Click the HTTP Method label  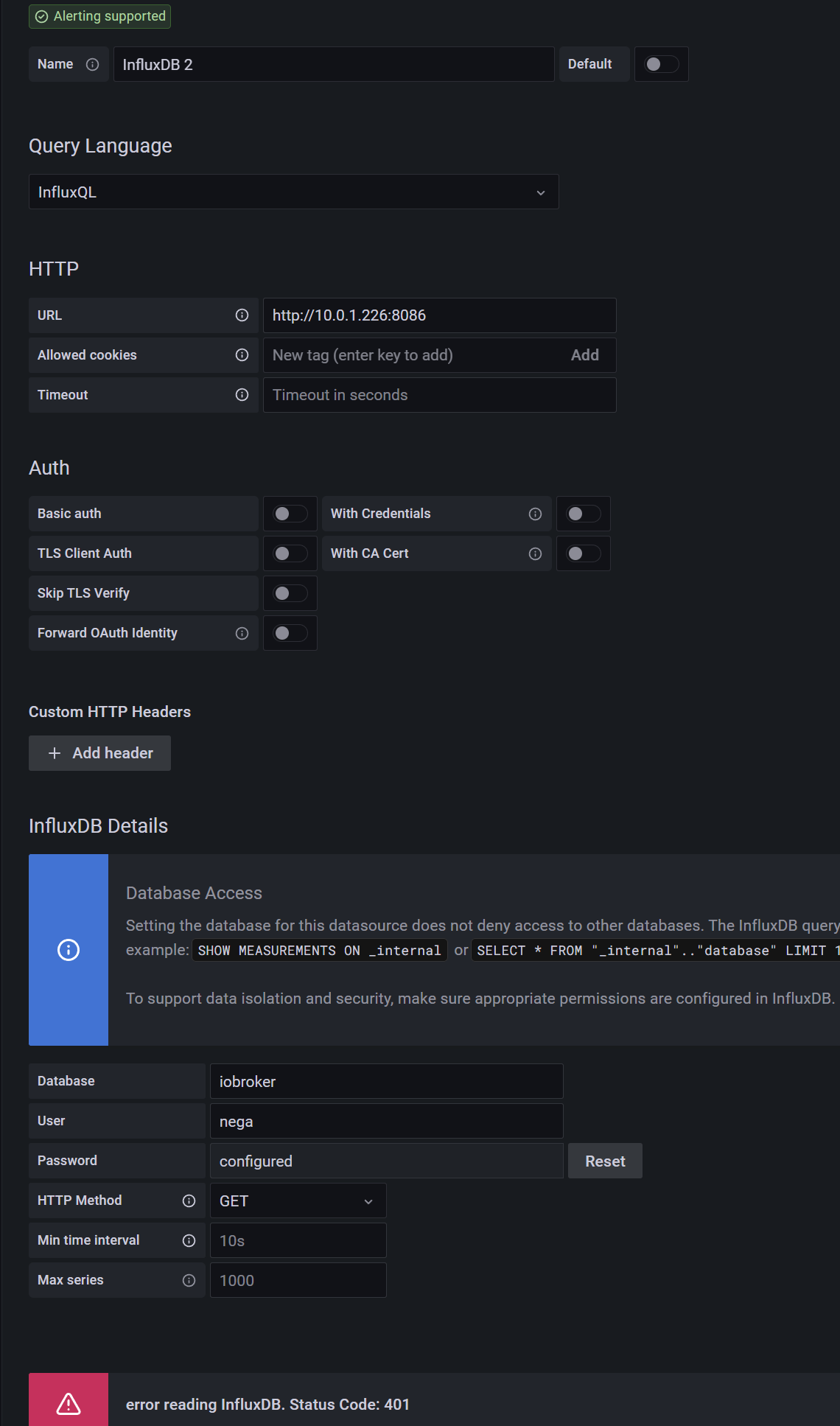(x=80, y=1200)
